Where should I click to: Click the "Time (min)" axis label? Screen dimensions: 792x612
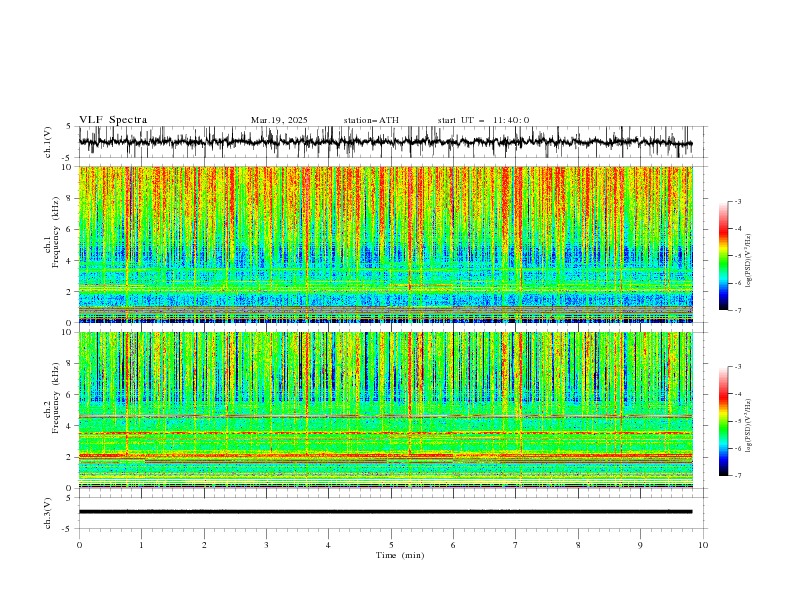pyautogui.click(x=400, y=555)
